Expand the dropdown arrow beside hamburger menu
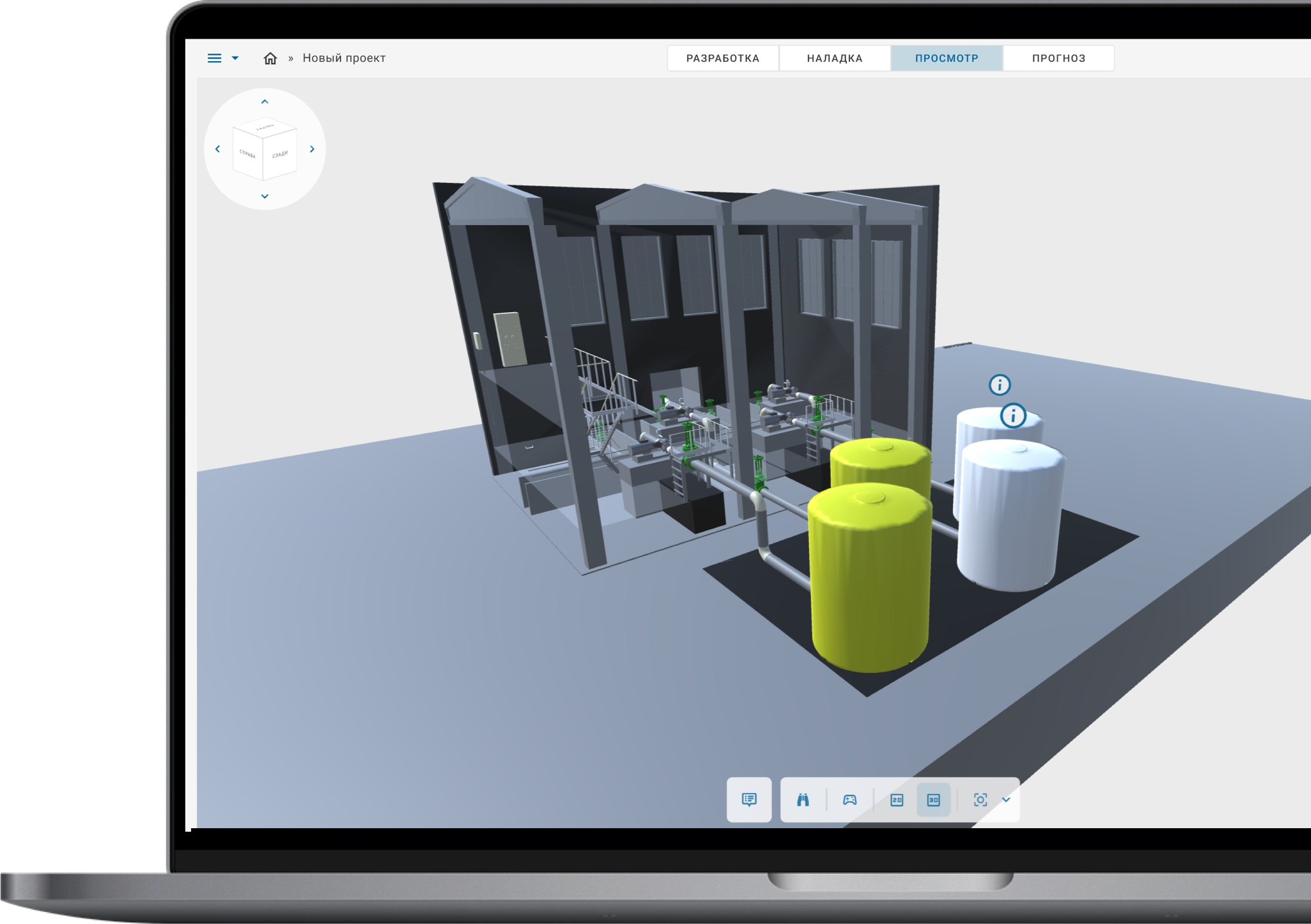1311x924 pixels. click(x=235, y=58)
